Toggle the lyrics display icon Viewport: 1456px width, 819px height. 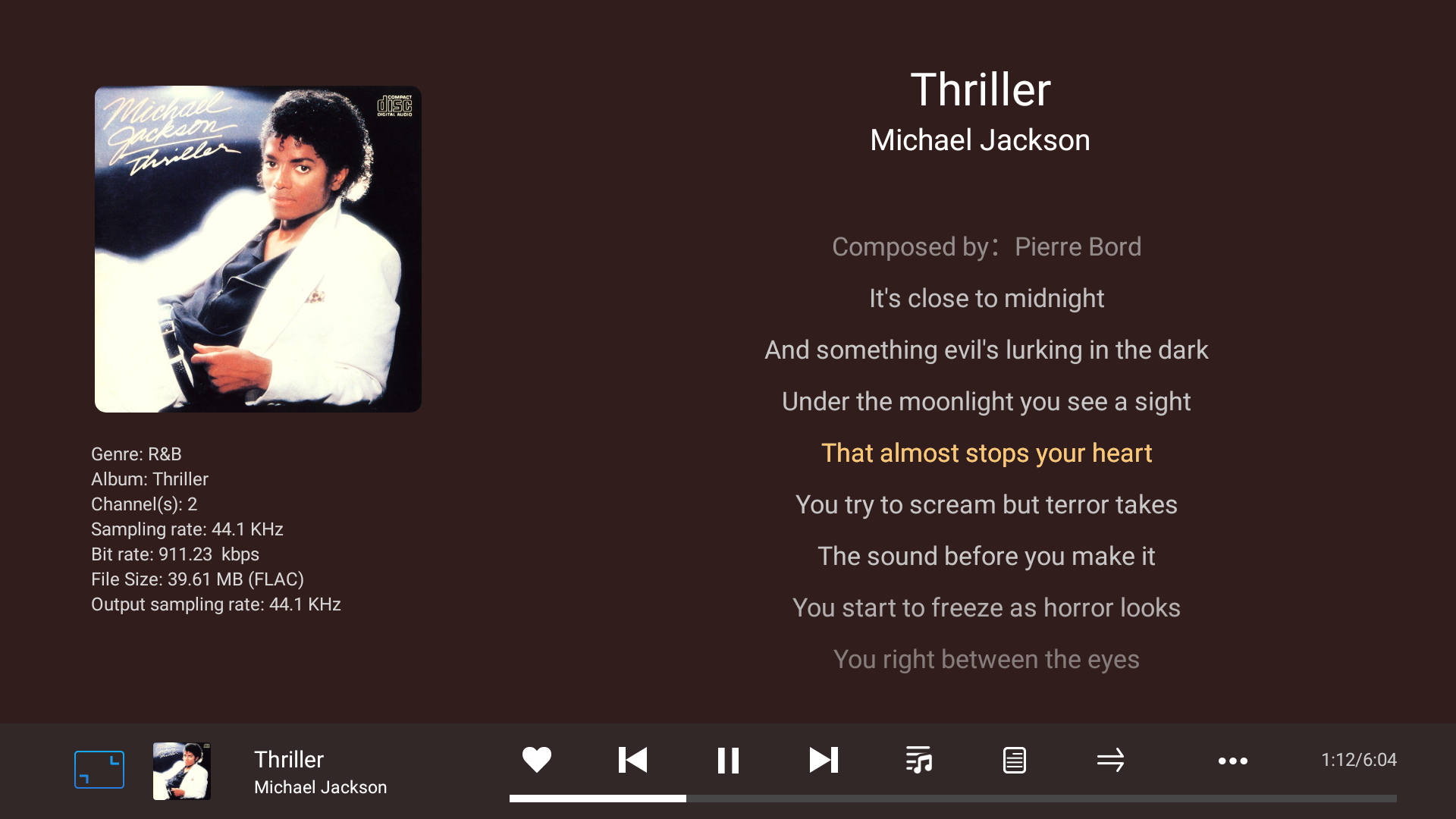(x=1015, y=760)
